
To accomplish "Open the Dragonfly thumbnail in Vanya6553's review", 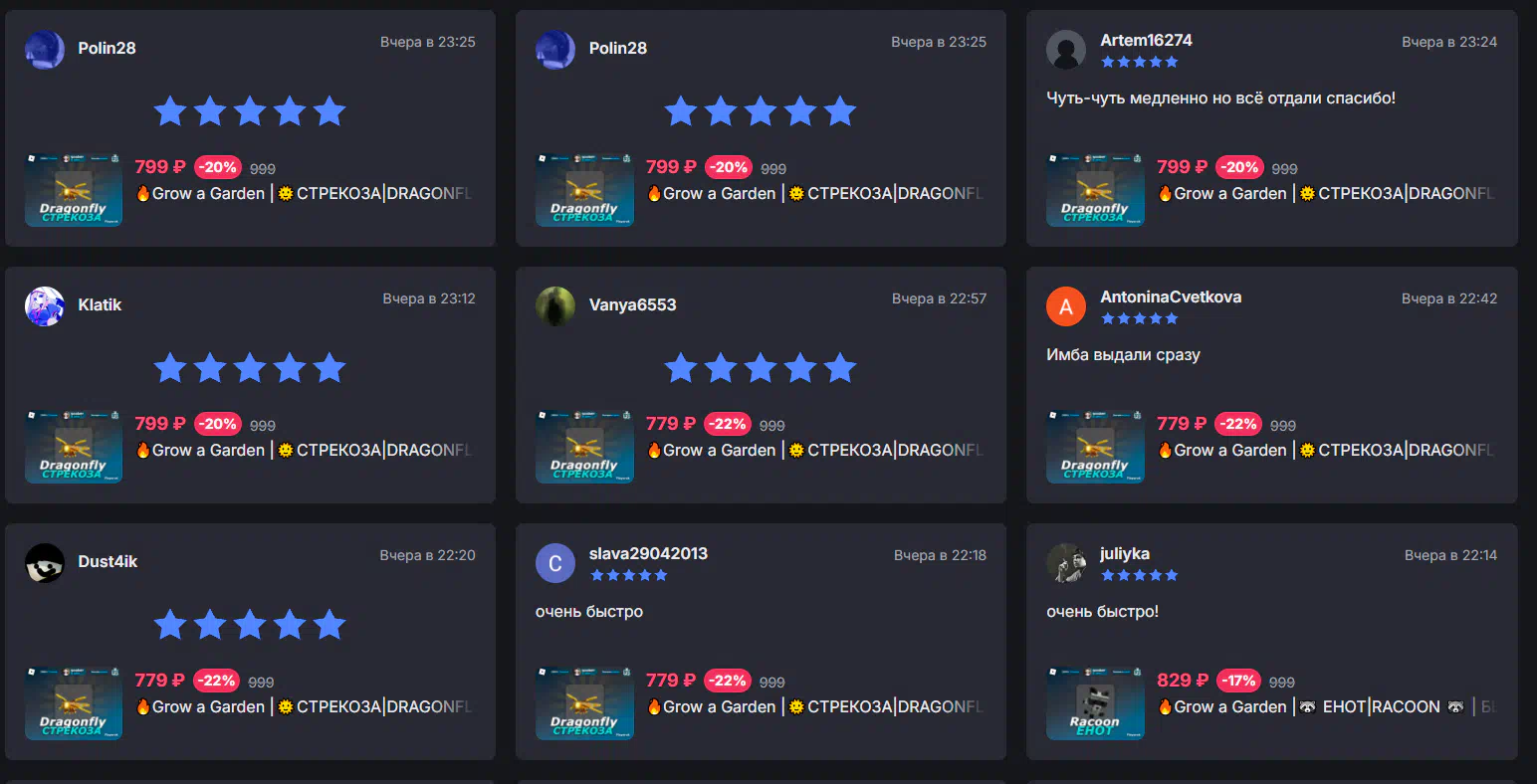I will point(584,447).
